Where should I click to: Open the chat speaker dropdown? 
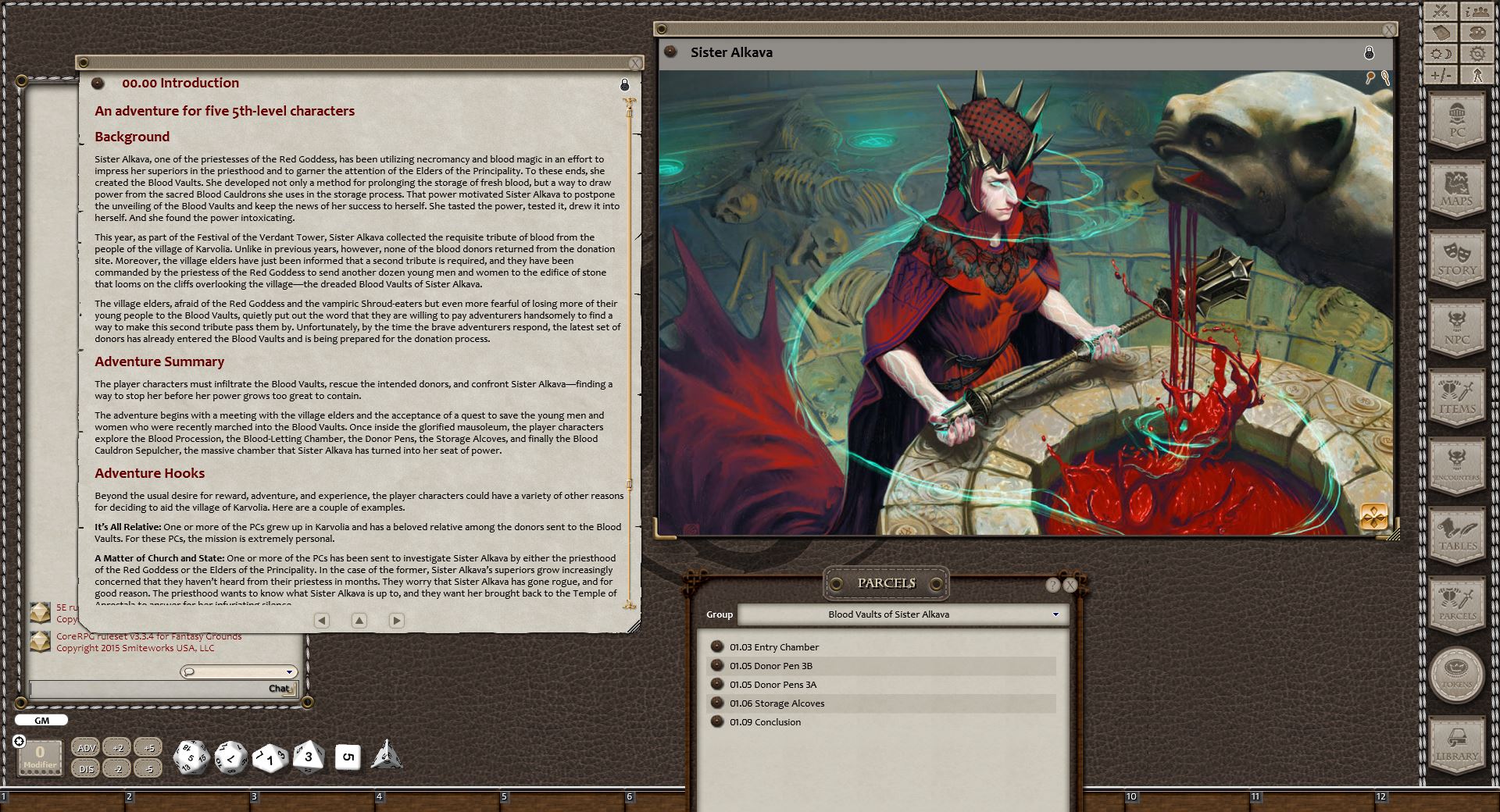click(239, 671)
